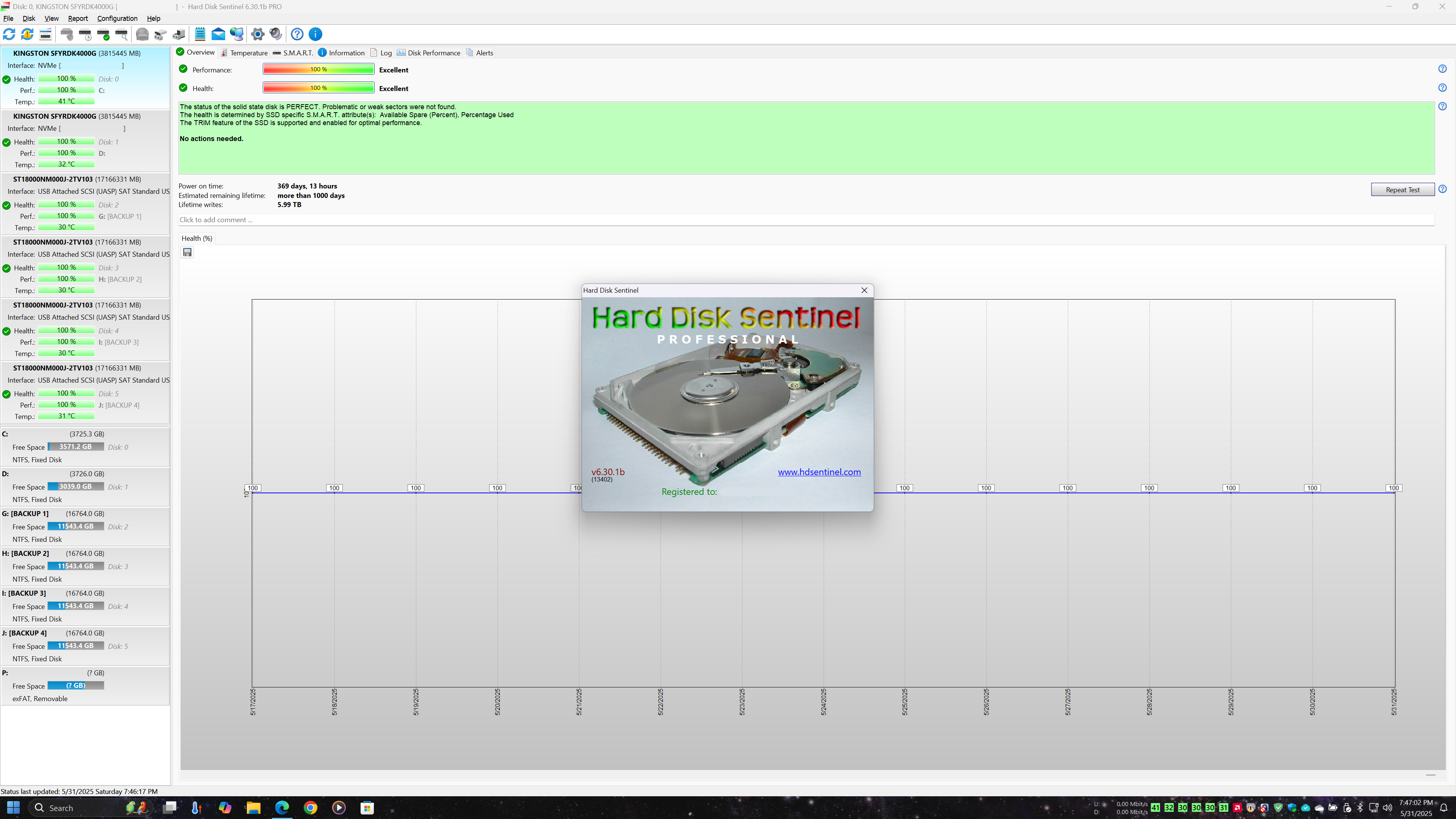Click the blue envelope e-mail toolbar icon
Viewport: 1456px width, 819px height.
(218, 34)
